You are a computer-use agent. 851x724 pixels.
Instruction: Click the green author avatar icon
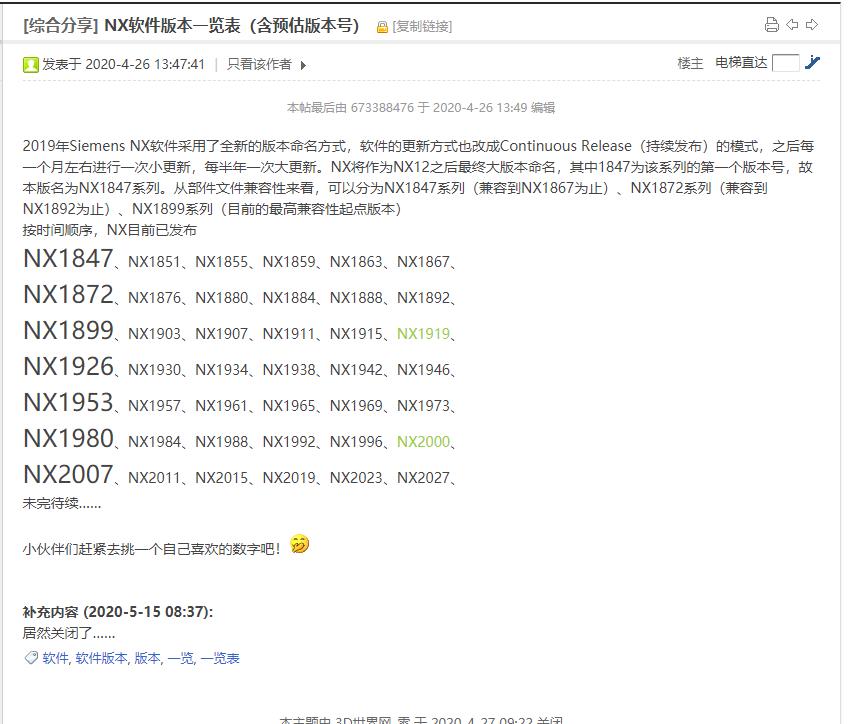30,65
